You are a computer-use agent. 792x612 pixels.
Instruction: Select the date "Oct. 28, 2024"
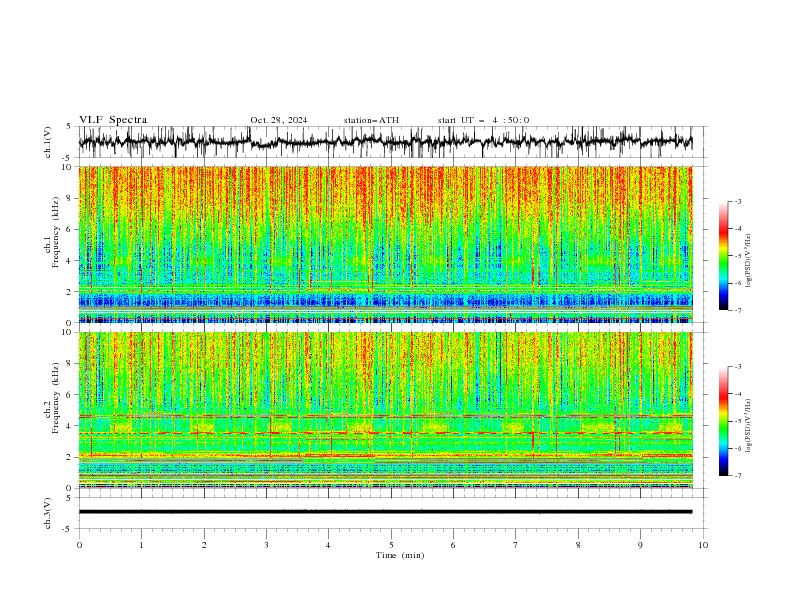pos(279,120)
